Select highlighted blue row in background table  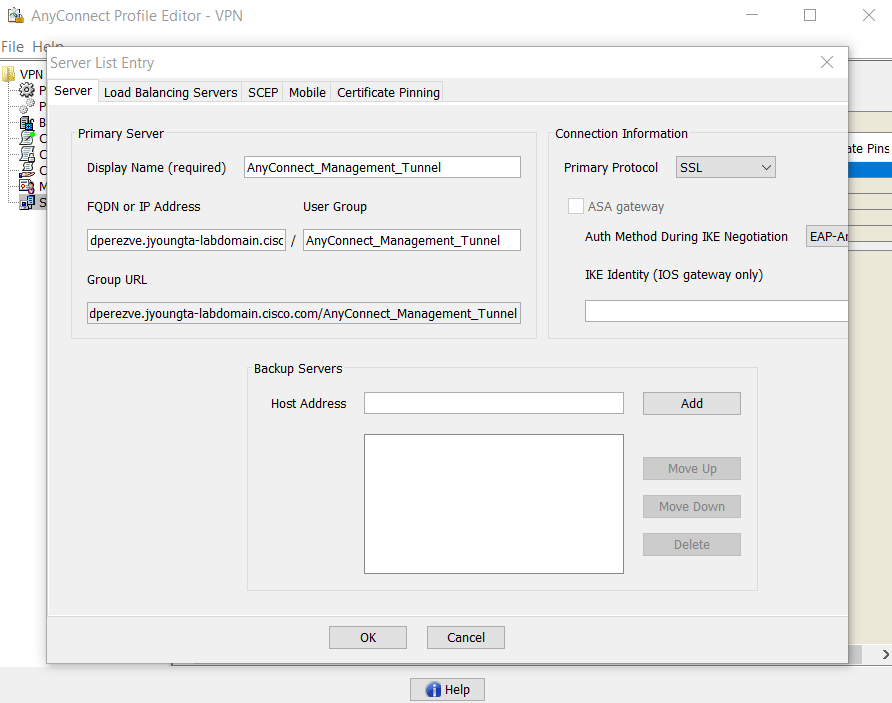[870, 169]
